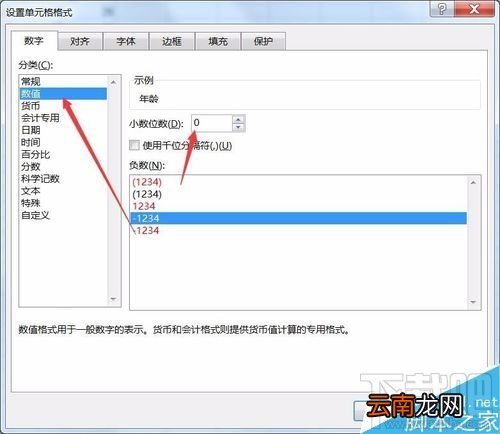Select 货币 category
This screenshot has height=434, width=500.
[x=63, y=106]
